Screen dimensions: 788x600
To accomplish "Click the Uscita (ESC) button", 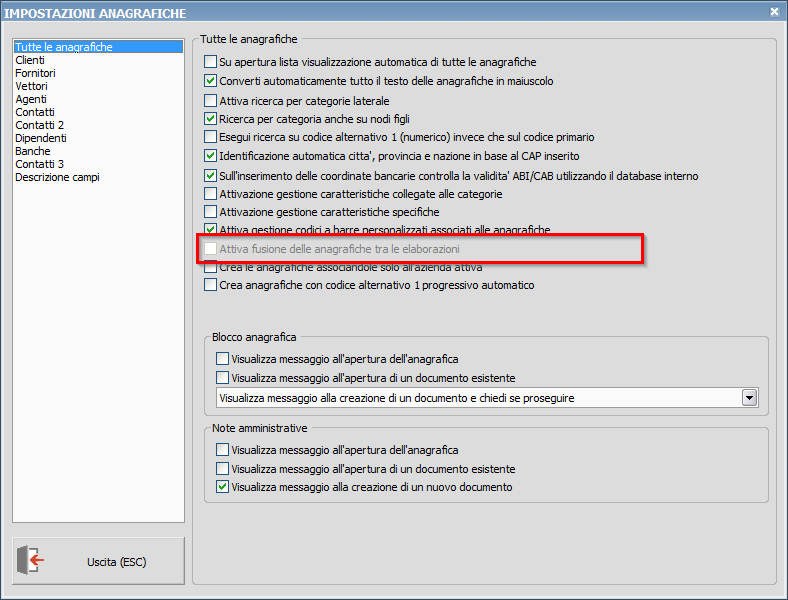I will tap(98, 561).
